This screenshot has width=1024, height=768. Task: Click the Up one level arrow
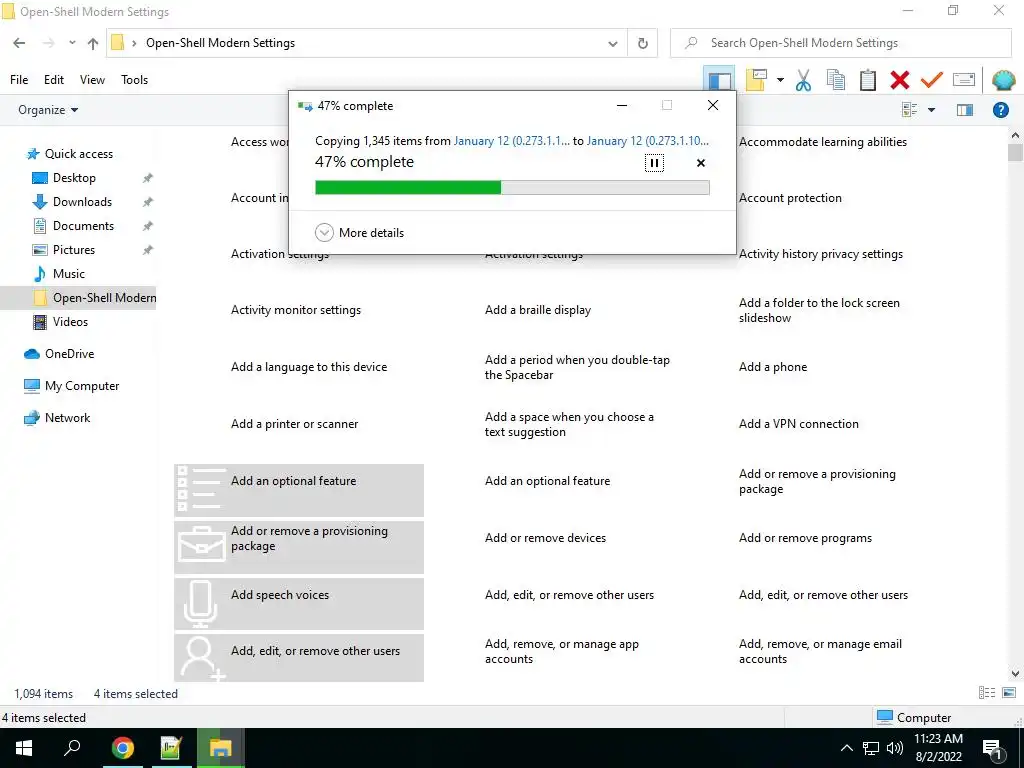pos(93,43)
